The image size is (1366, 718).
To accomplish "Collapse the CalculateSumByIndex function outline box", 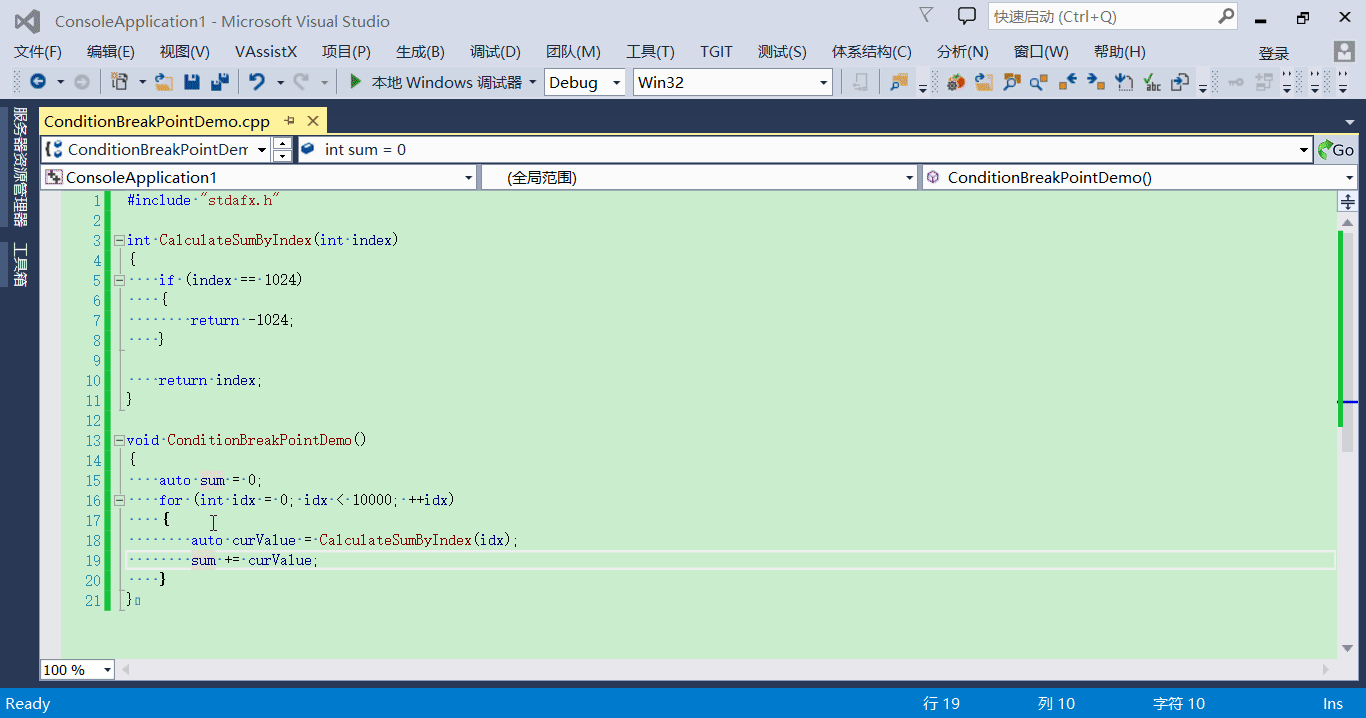I will (x=119, y=240).
